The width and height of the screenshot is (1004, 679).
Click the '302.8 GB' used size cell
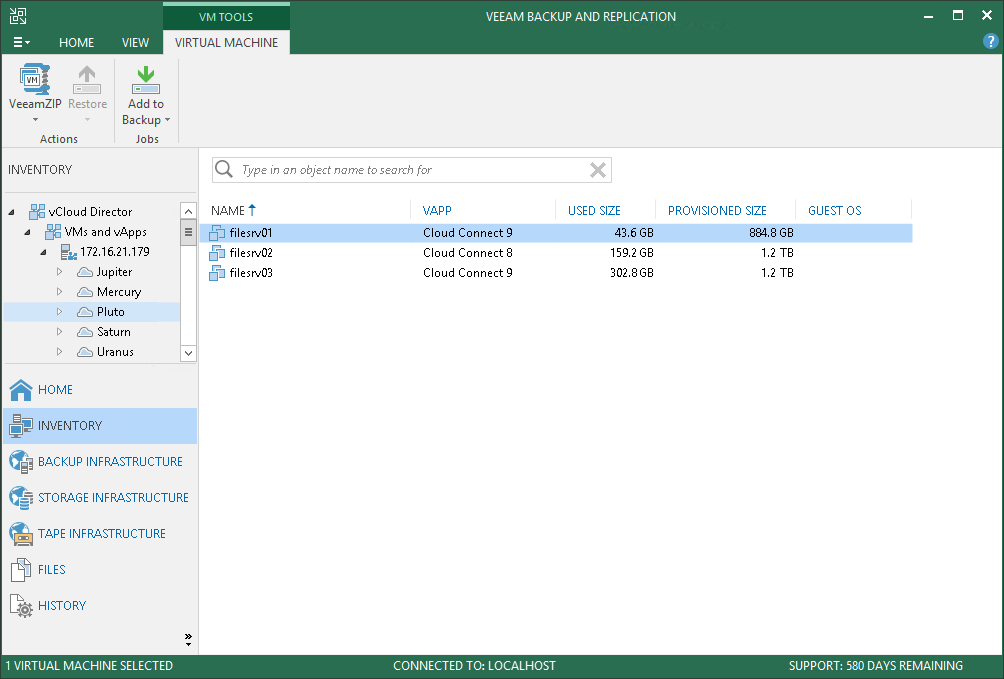click(x=631, y=273)
